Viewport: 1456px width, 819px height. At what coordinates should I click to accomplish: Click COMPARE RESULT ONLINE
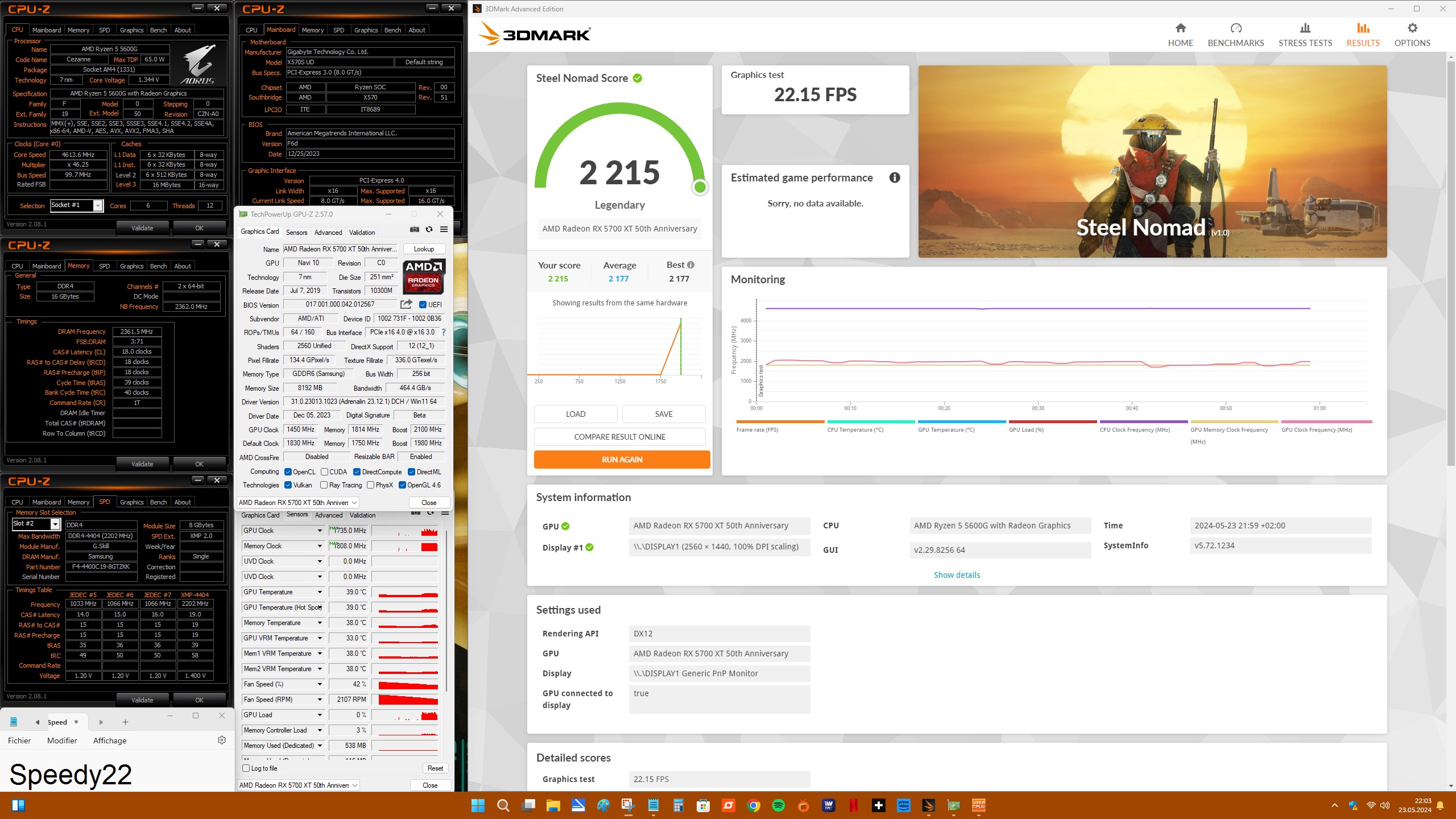[619, 437]
